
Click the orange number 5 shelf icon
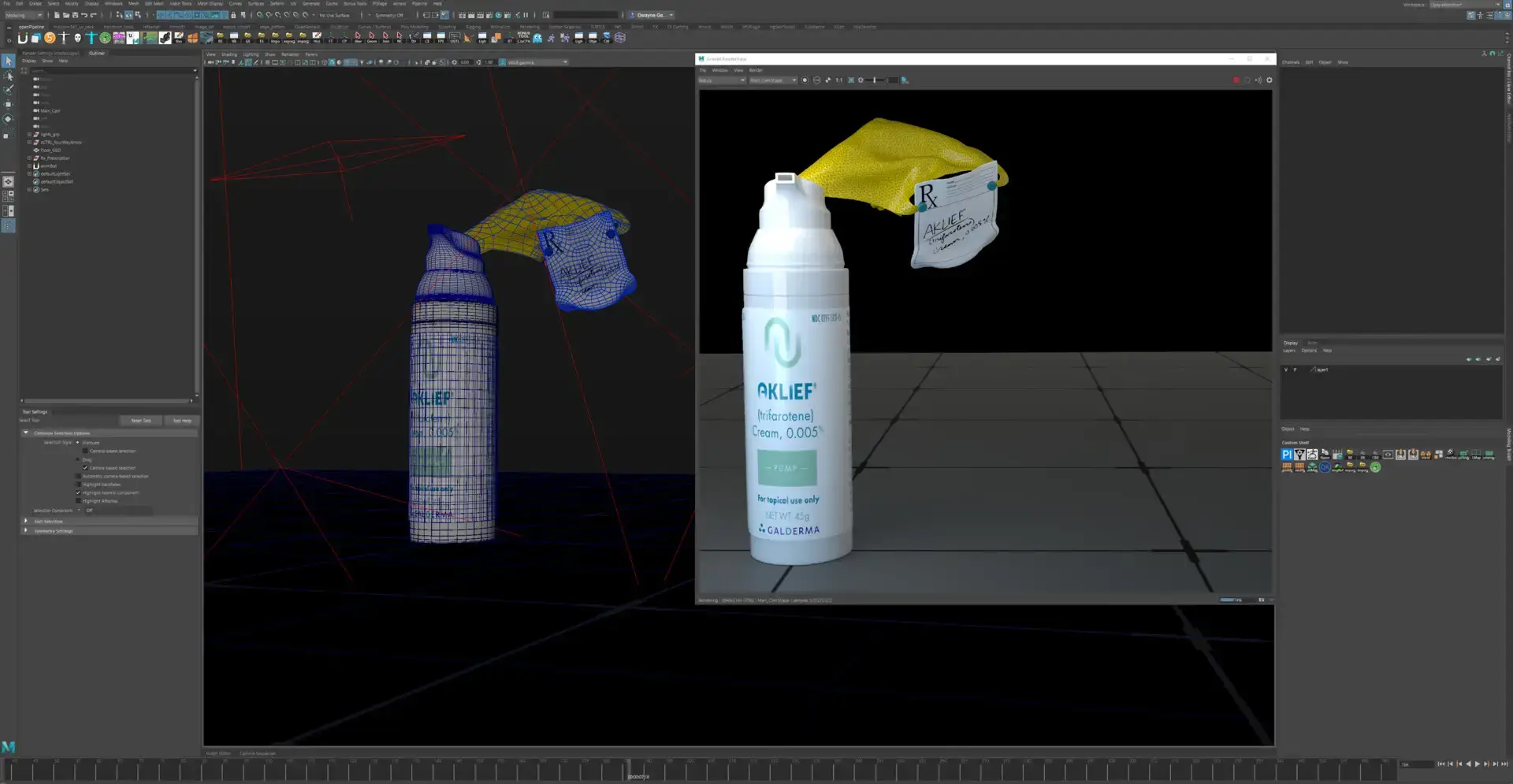pos(50,37)
